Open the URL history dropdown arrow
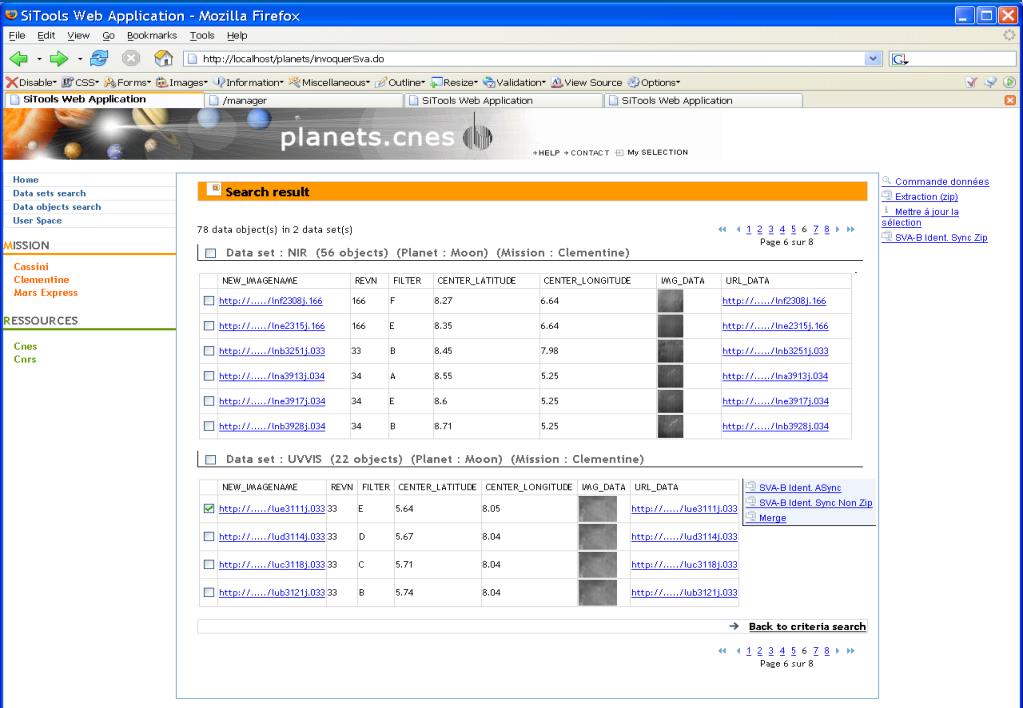Viewport: 1023px width, 708px height. pos(873,59)
